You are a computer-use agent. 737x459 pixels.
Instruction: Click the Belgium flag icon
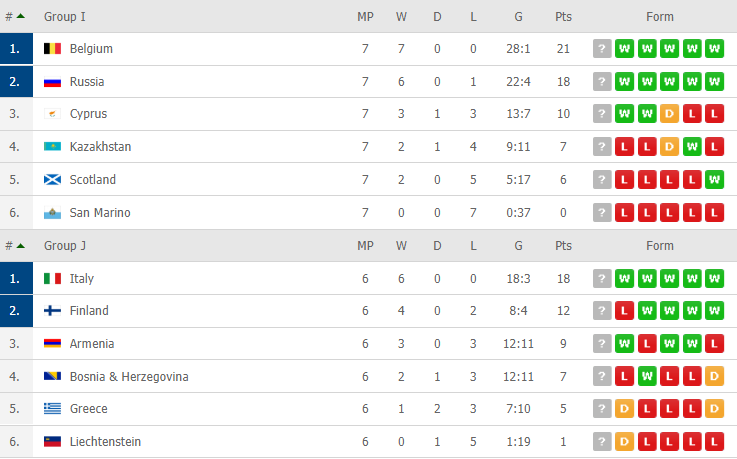point(52,48)
